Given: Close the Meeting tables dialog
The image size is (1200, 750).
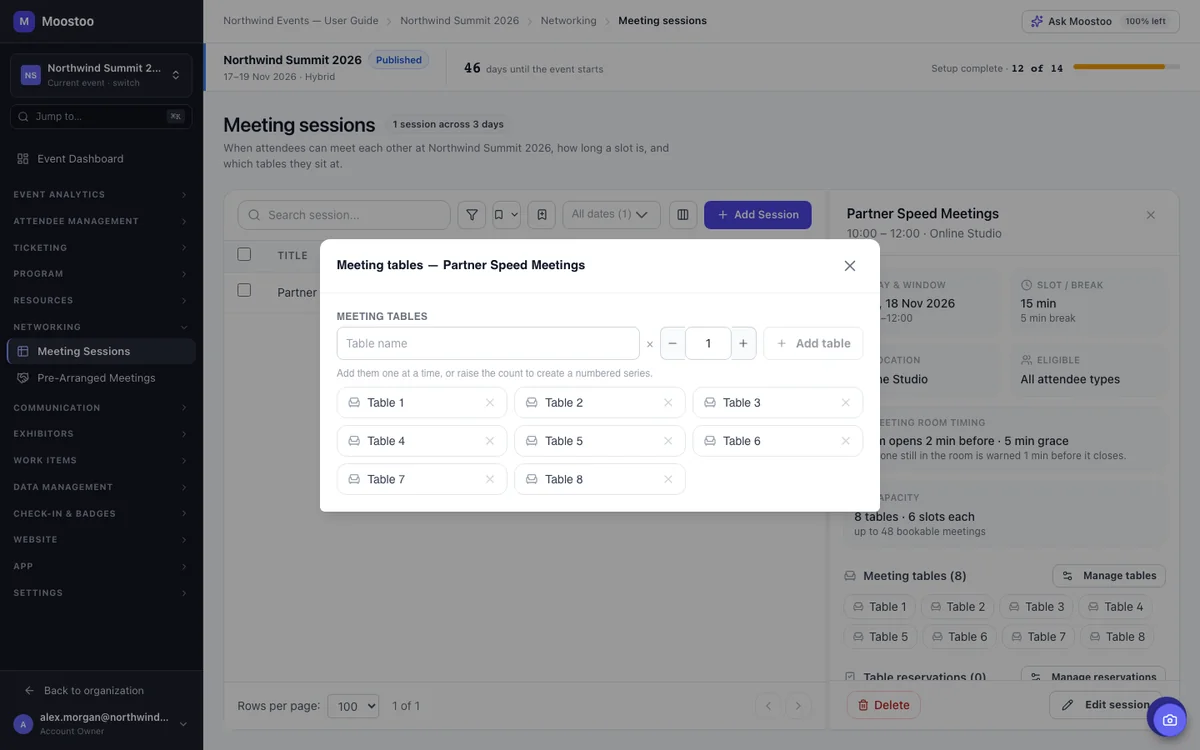Looking at the screenshot, I should tap(850, 266).
